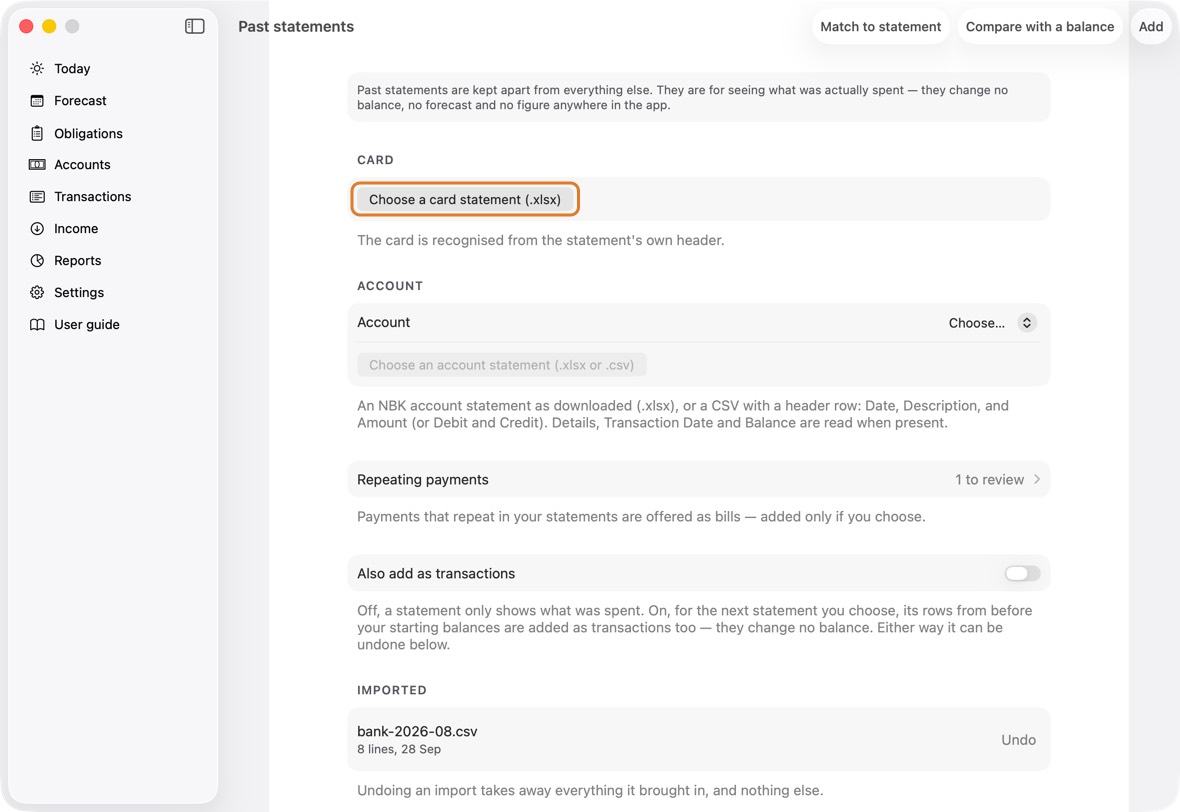Select the bank-2026-08.csv file name
This screenshot has height=812, width=1180.
click(x=417, y=731)
